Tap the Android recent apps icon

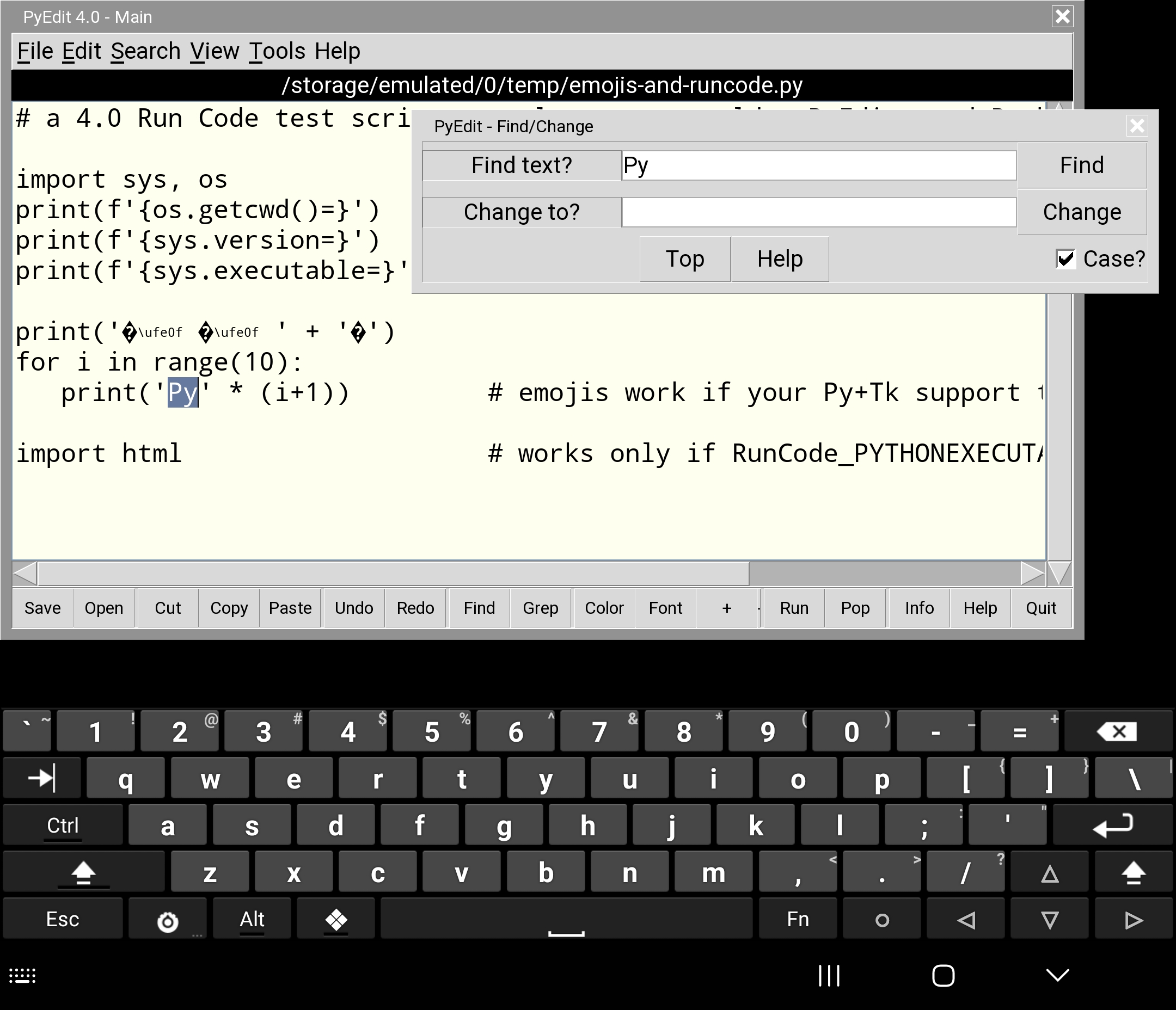(x=829, y=976)
